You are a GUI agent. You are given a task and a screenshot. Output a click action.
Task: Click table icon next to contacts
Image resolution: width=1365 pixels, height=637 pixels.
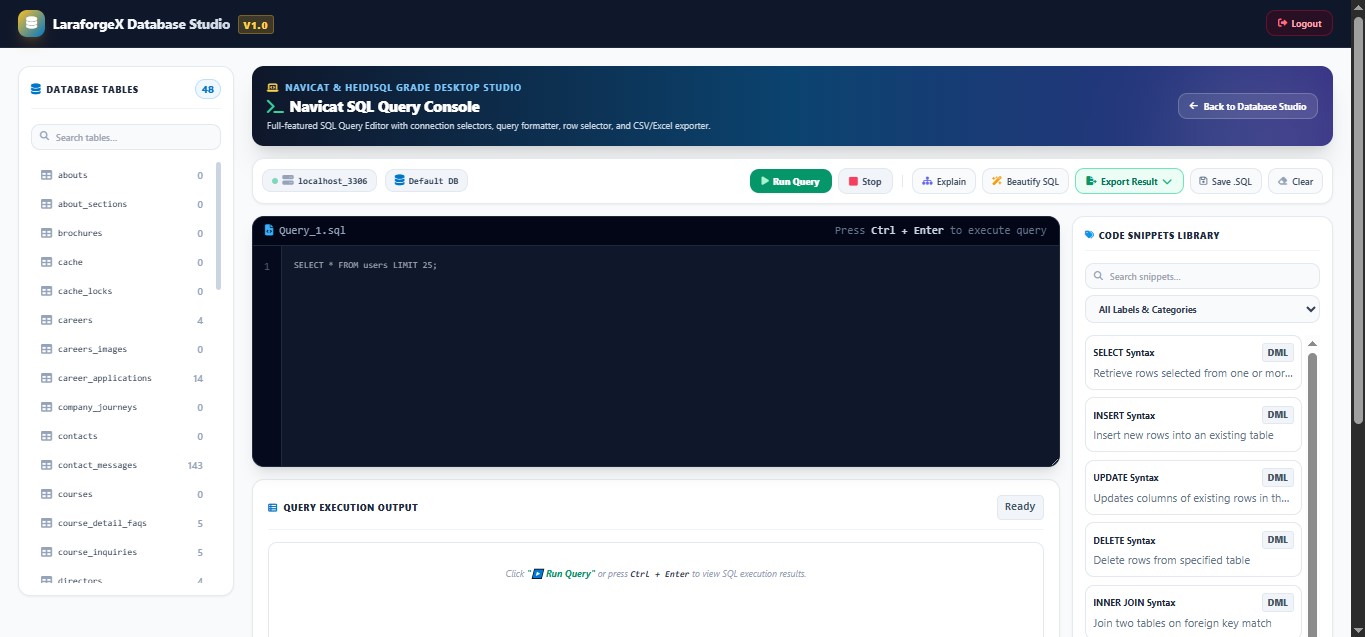click(x=46, y=436)
